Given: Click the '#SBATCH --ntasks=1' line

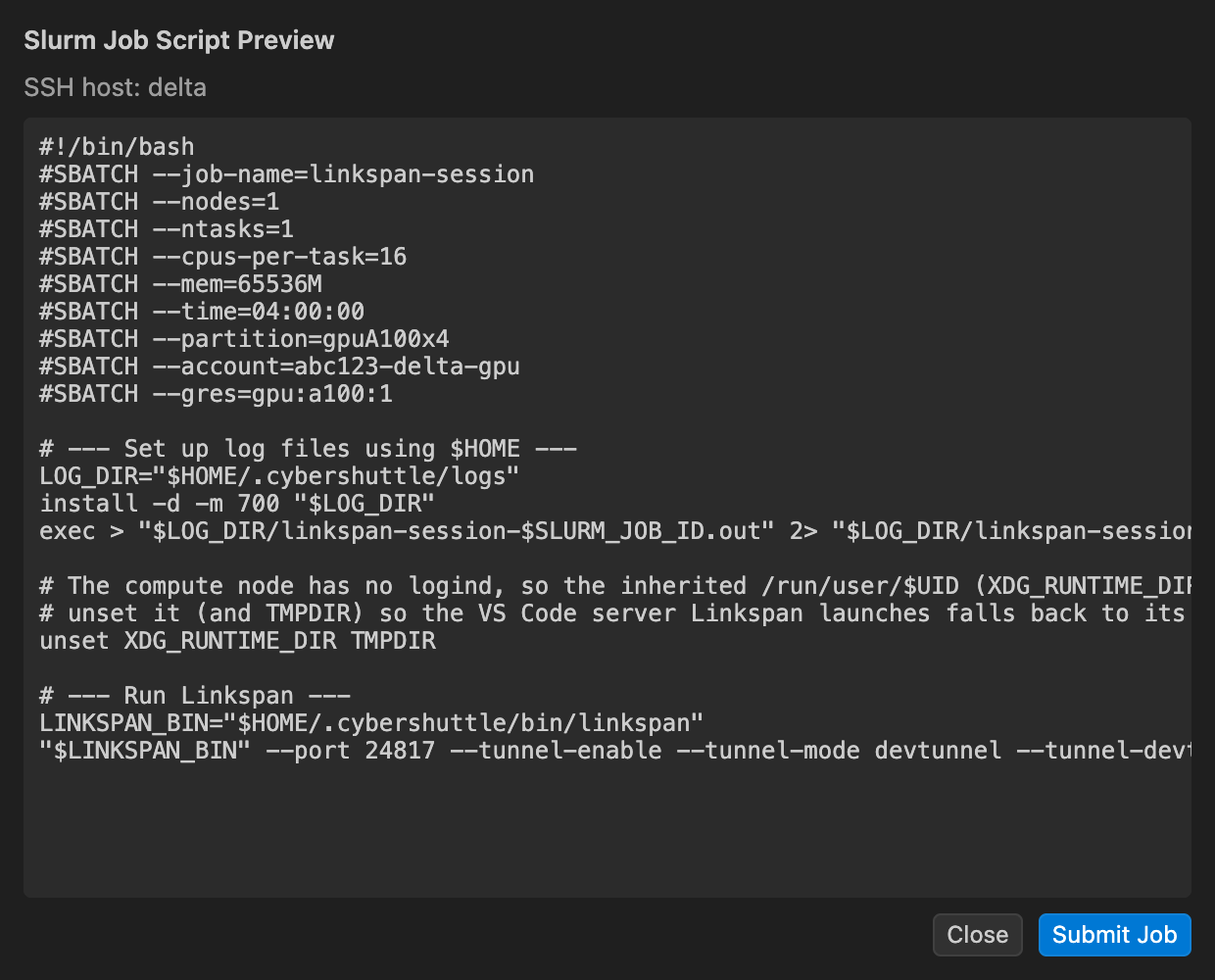Looking at the screenshot, I should [x=167, y=229].
